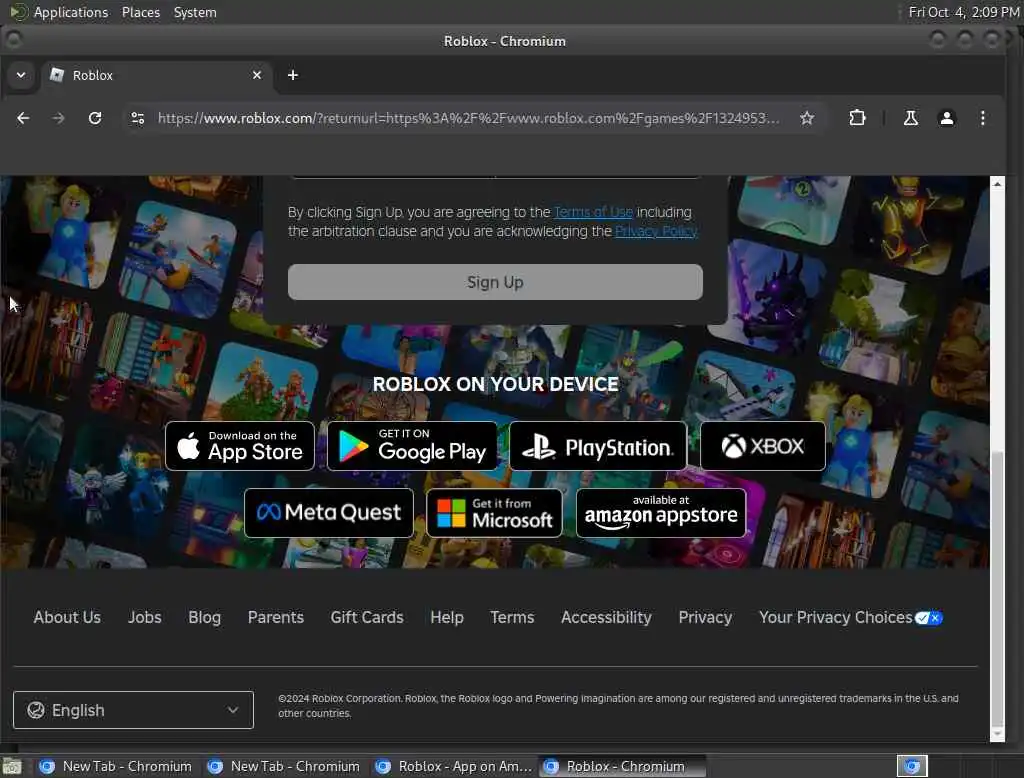Screen dimensions: 1024x778
Task: Open the Privacy Policy link
Action: 656,231
